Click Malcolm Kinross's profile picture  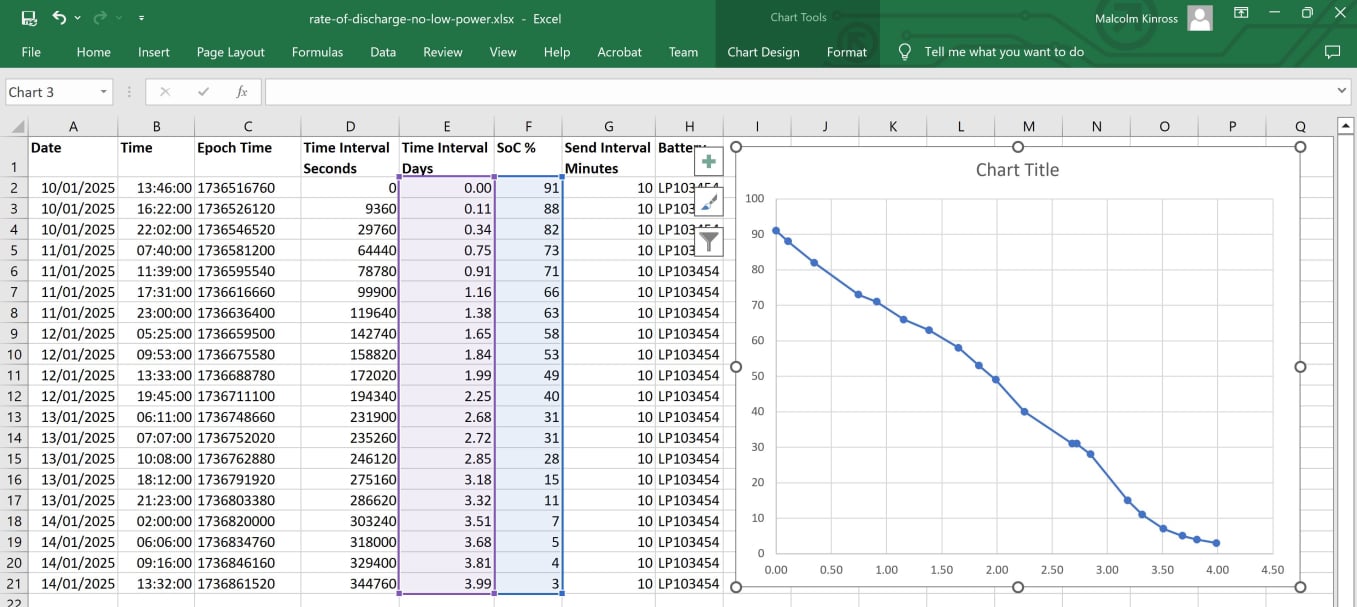click(x=1199, y=18)
